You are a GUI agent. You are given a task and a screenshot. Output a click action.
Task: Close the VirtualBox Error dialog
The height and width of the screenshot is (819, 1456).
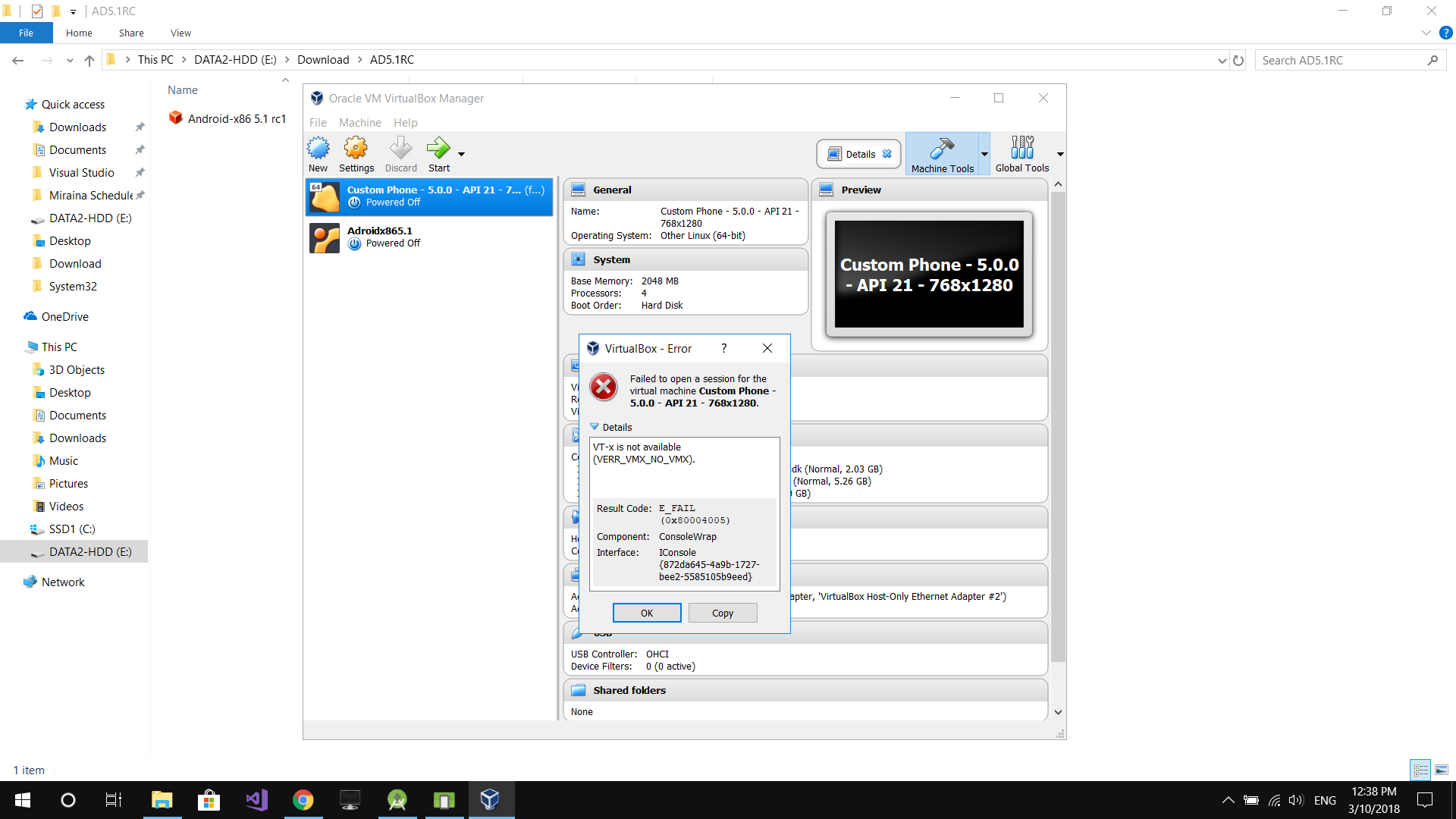(x=767, y=348)
